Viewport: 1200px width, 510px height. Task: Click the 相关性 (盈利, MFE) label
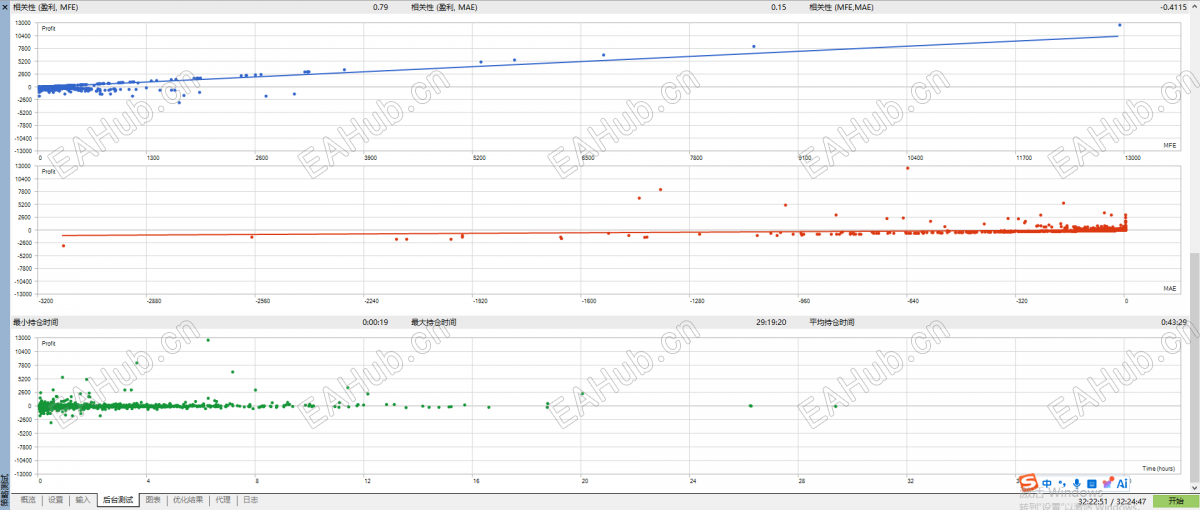[x=47, y=7]
